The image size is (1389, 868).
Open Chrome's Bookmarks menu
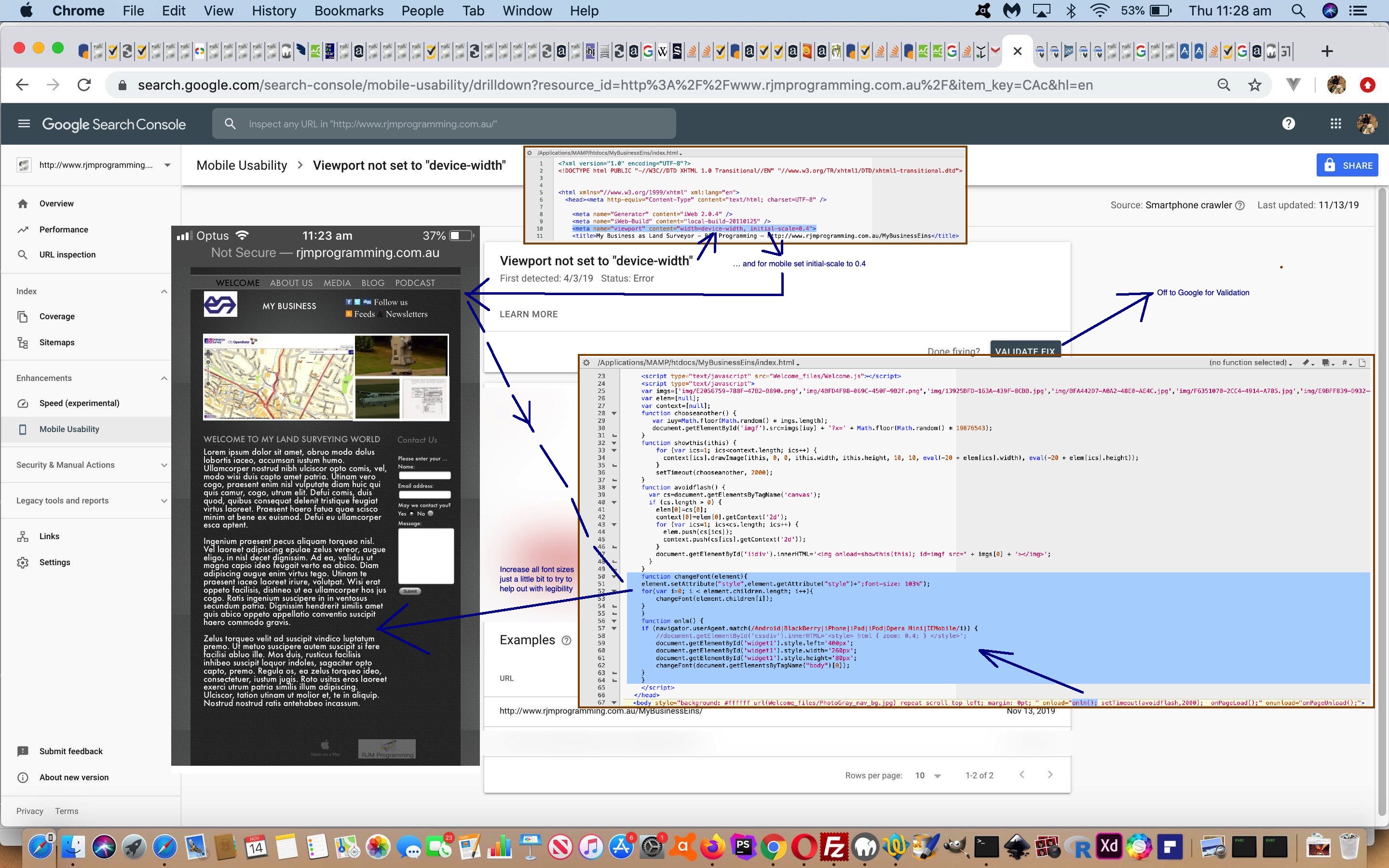point(349,10)
